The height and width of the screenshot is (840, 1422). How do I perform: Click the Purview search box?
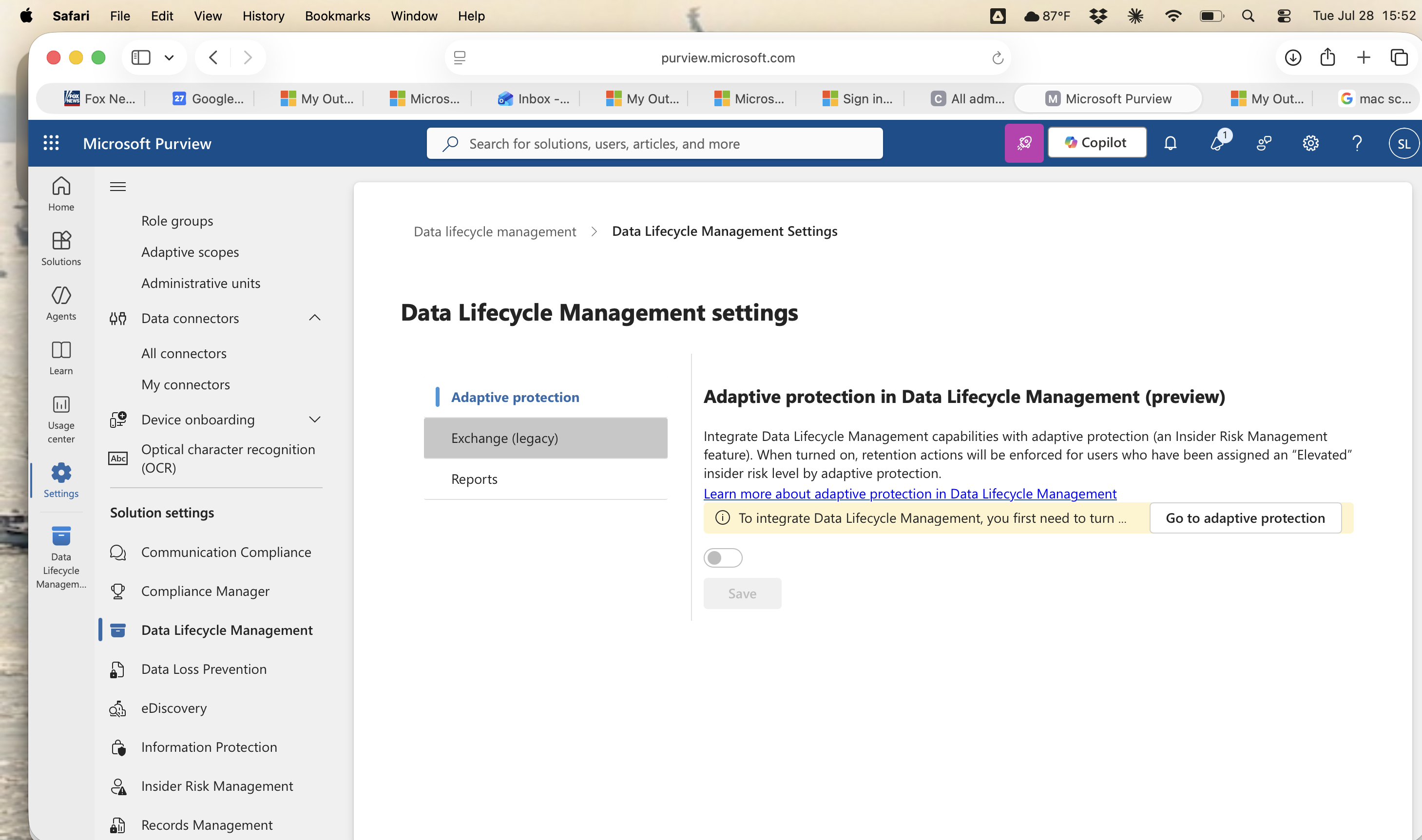coord(654,143)
